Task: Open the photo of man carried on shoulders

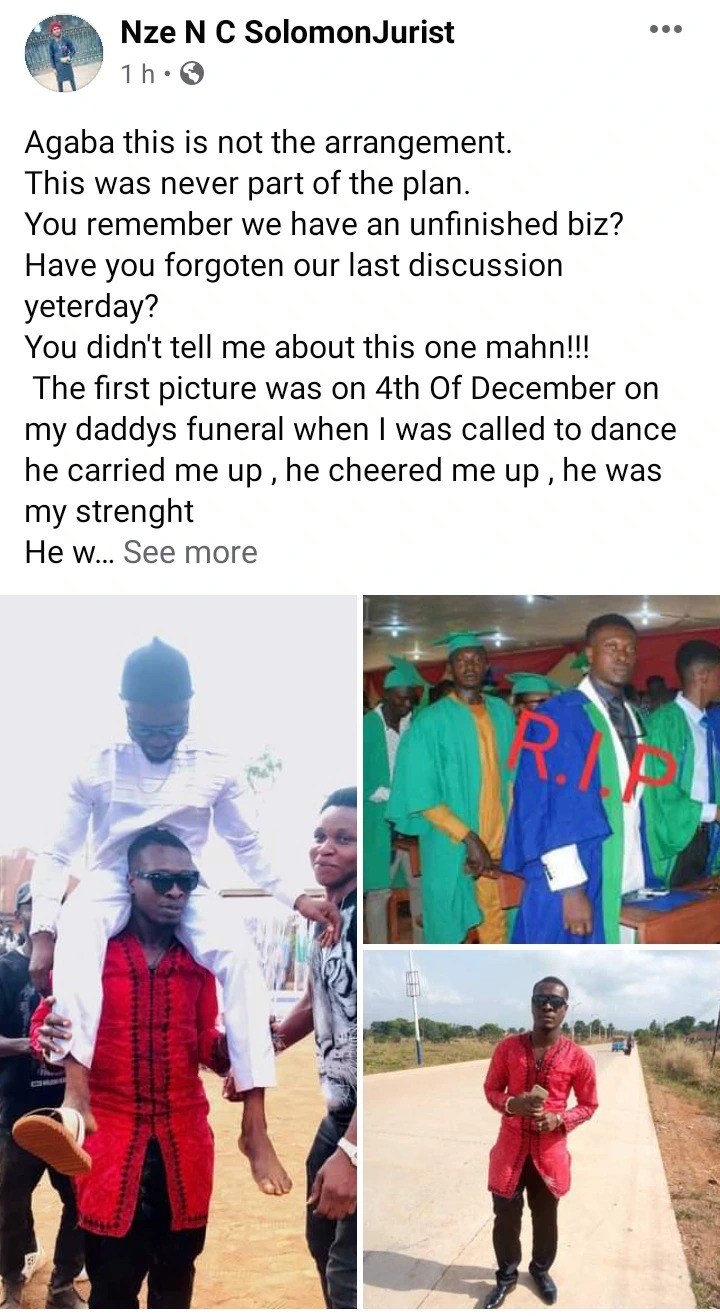Action: point(178,952)
